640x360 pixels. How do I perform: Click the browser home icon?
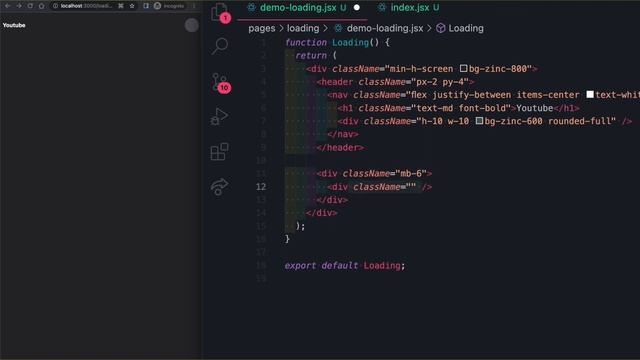[x=42, y=6]
